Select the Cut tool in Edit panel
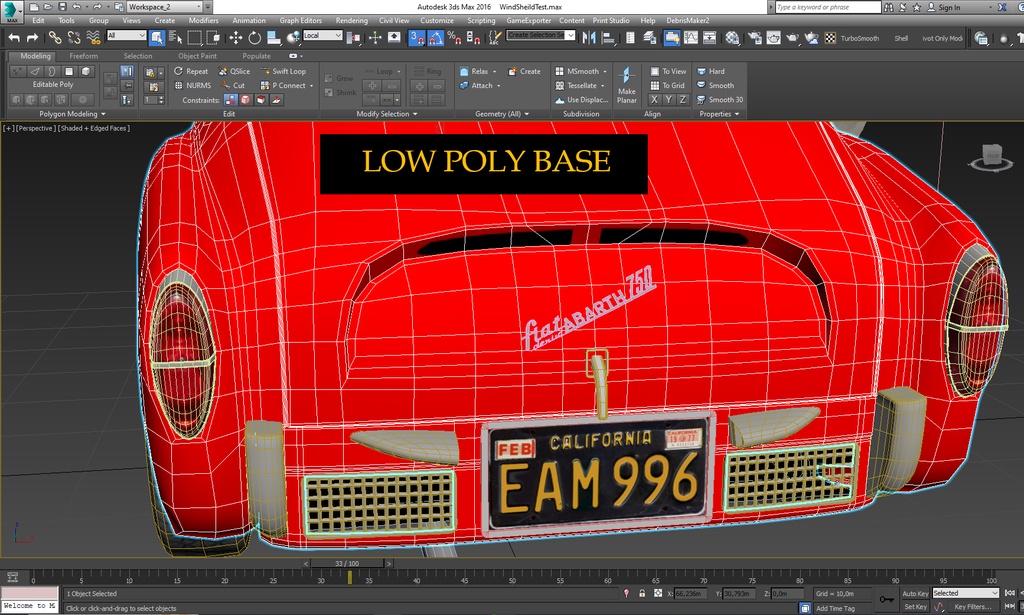Viewport: 1024px width, 615px height. pos(232,85)
